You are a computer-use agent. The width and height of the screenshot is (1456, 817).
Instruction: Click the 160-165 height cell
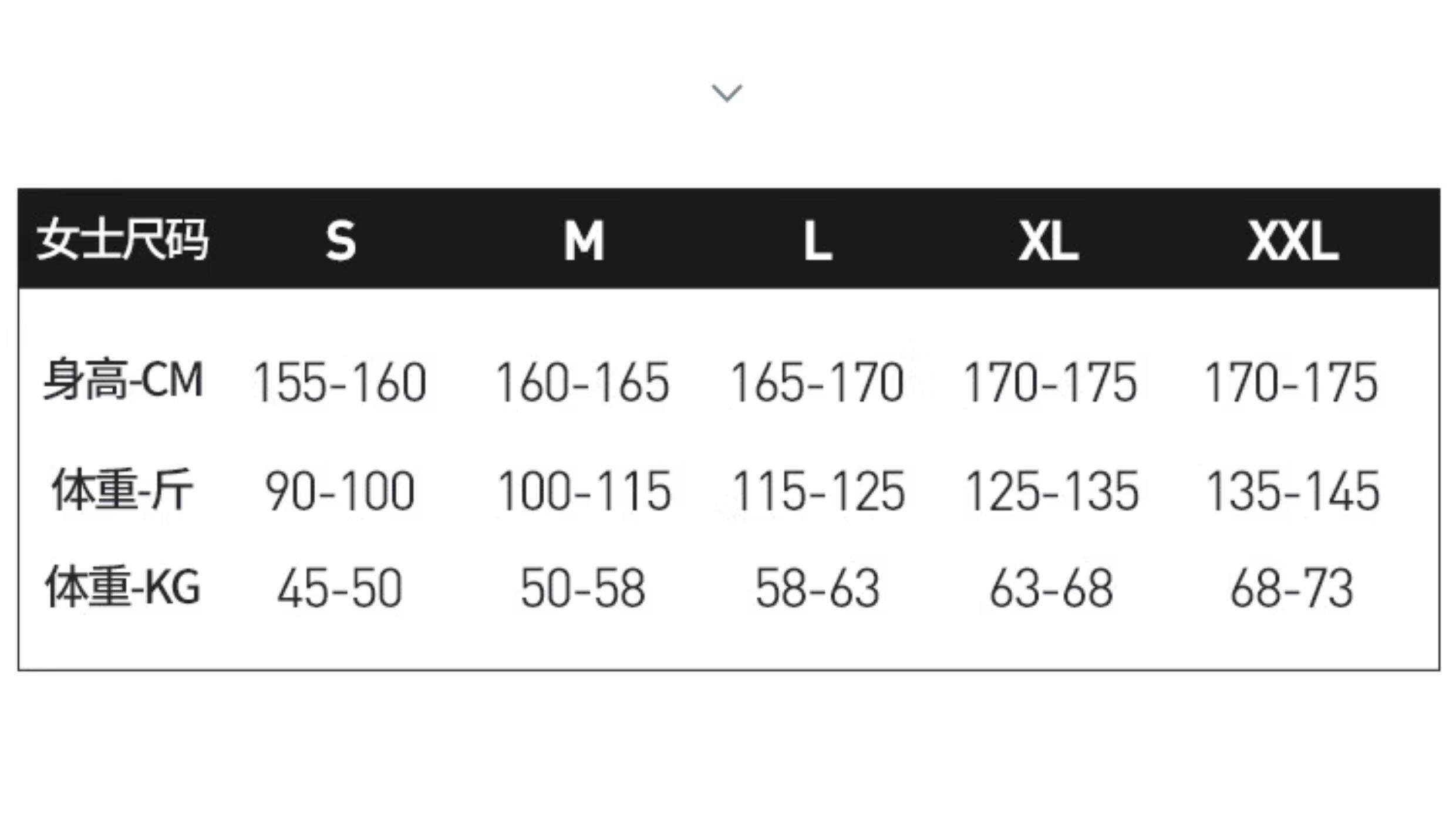[583, 383]
